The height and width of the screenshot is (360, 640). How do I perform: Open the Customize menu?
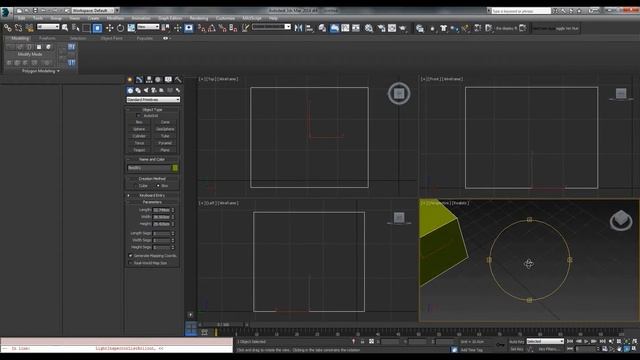[x=225, y=18]
